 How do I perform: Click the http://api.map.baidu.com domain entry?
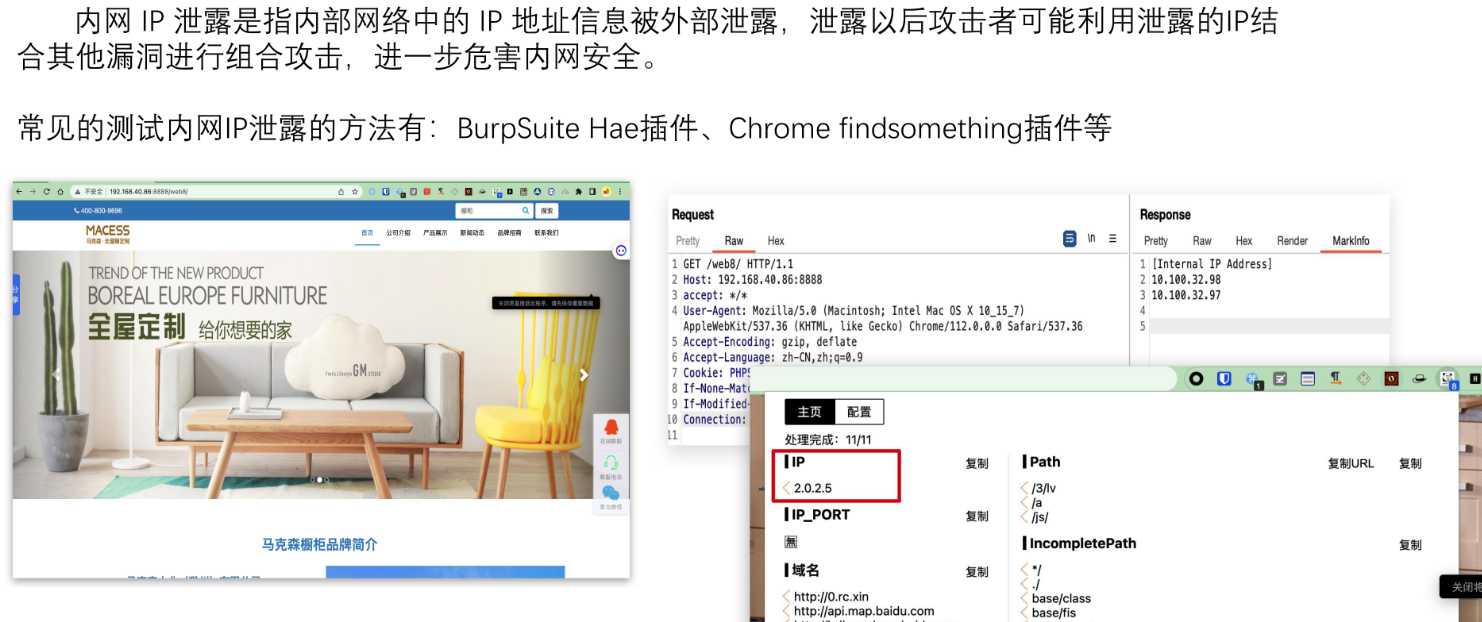[x=864, y=611]
